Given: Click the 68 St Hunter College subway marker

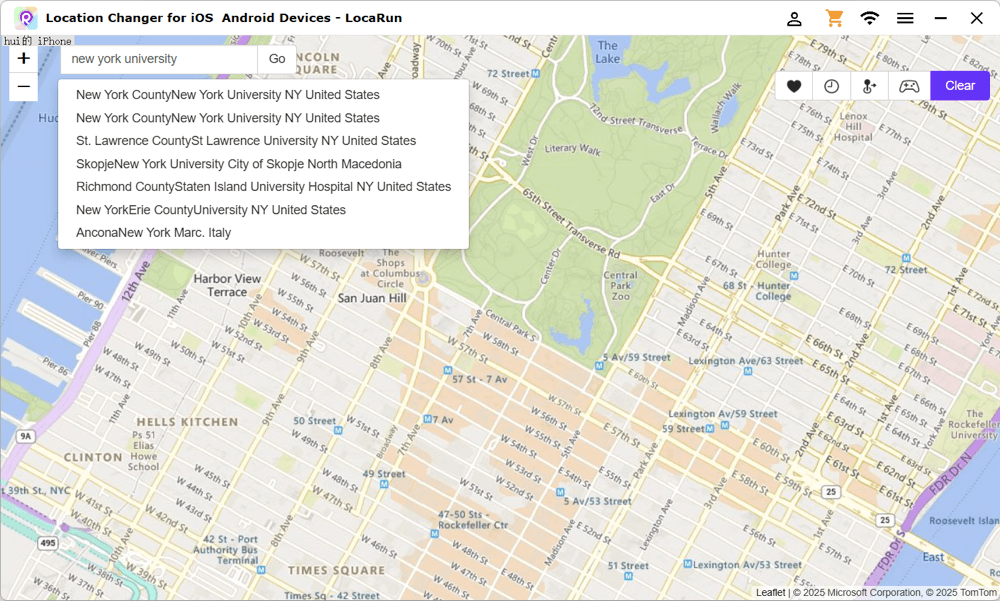Looking at the screenshot, I should coord(794,276).
